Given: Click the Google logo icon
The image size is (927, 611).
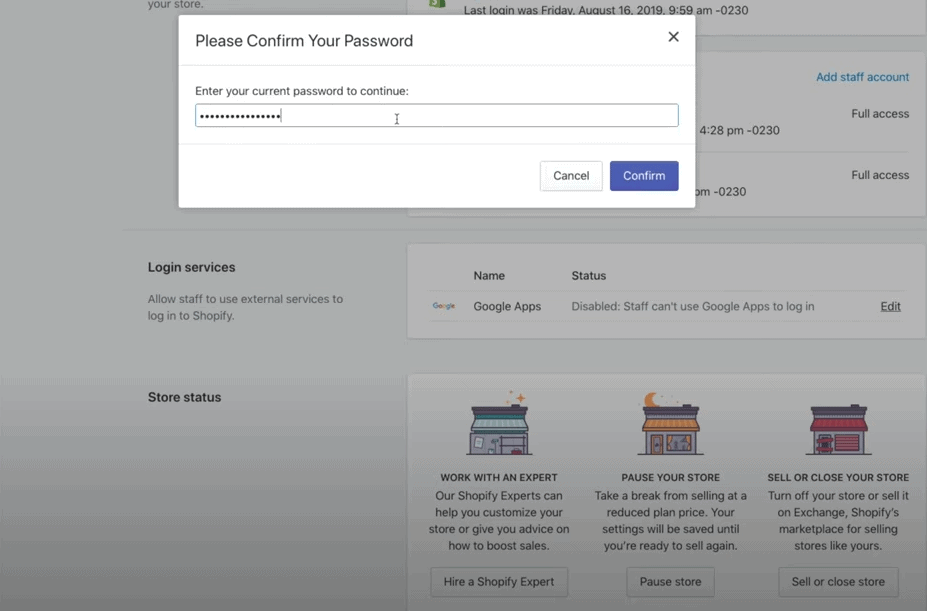Looking at the screenshot, I should [x=443, y=306].
